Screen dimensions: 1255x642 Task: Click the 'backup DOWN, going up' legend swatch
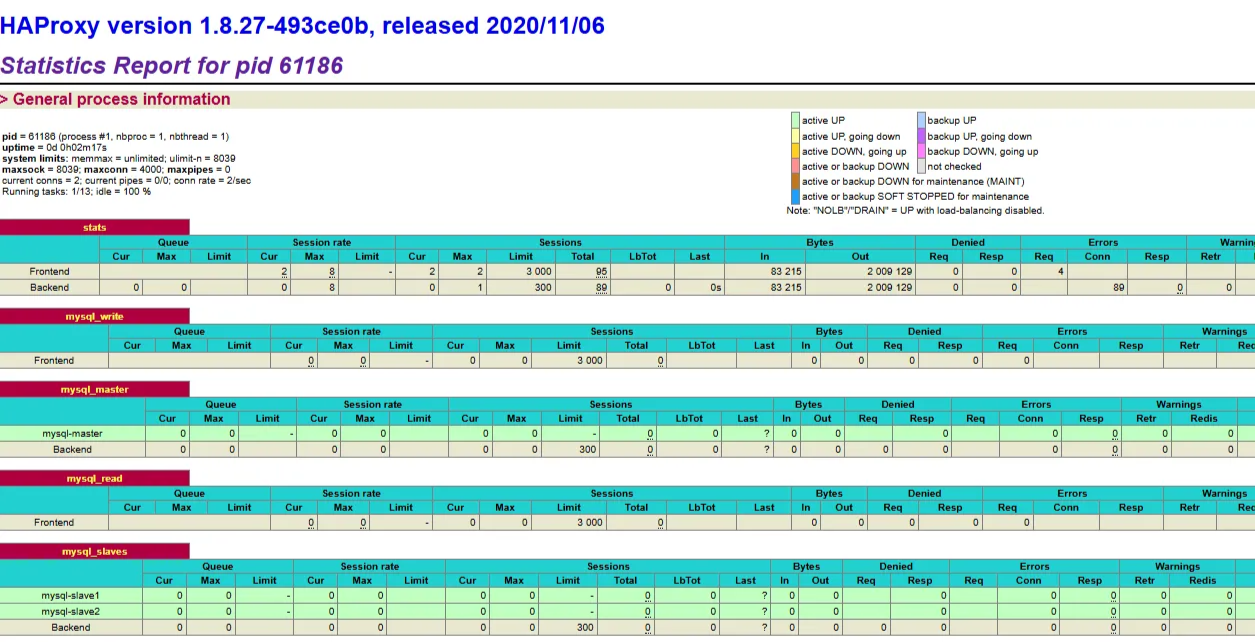(x=921, y=151)
